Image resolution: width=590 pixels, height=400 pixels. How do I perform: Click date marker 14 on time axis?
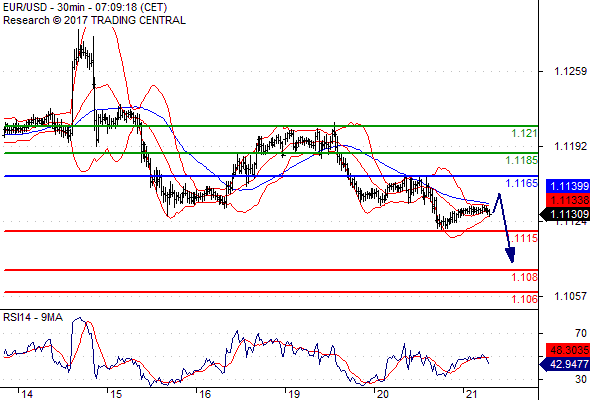[x=27, y=394]
